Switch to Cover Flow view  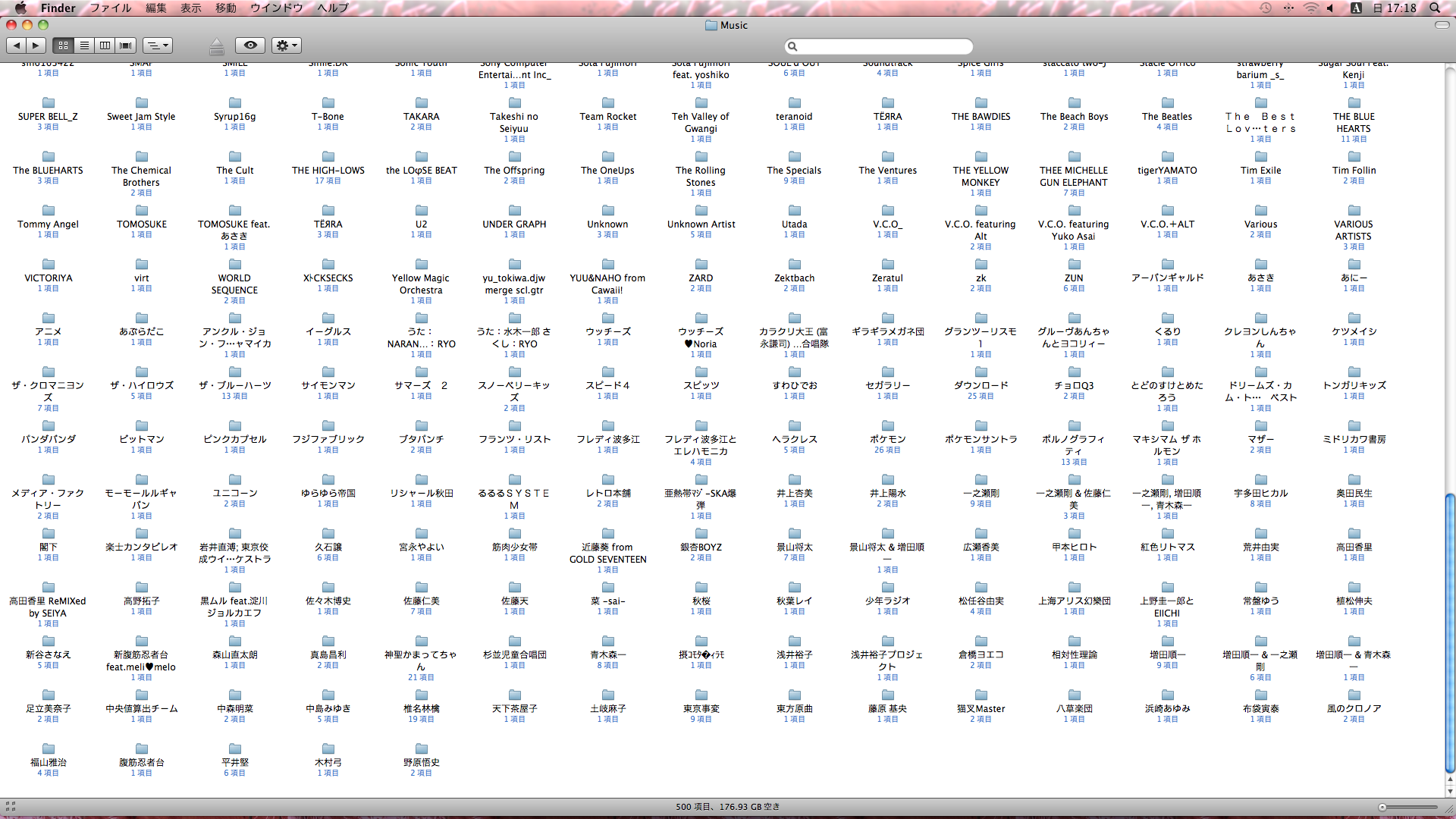[x=126, y=45]
